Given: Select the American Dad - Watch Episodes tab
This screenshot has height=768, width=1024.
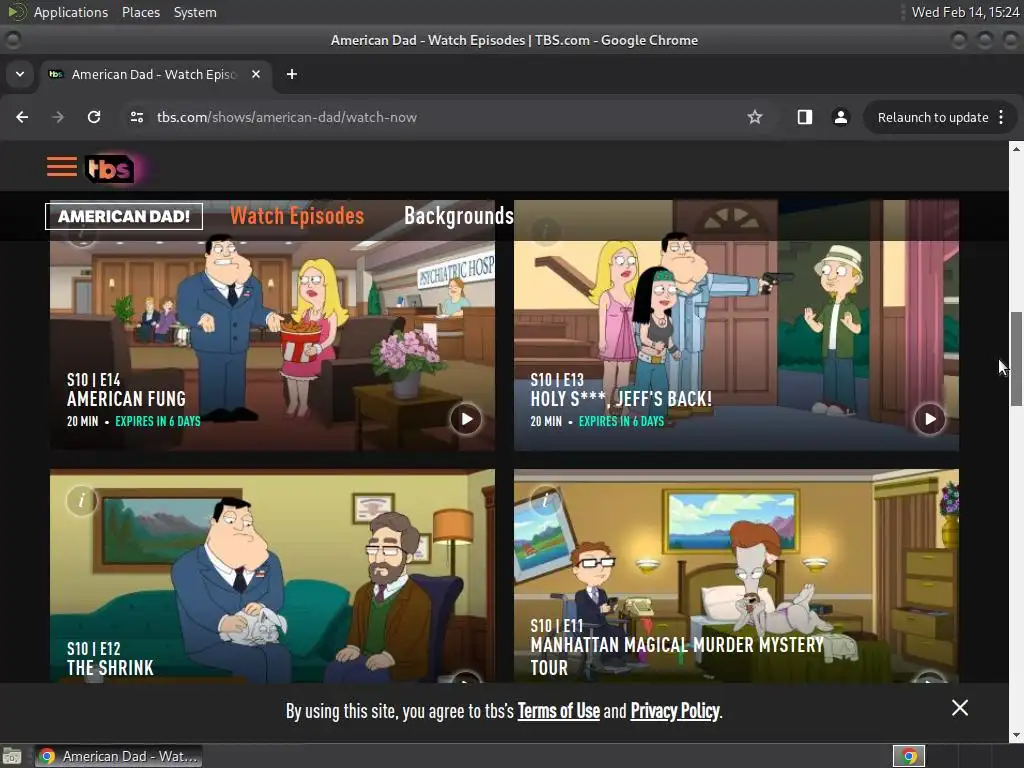Looking at the screenshot, I should pyautogui.click(x=153, y=74).
